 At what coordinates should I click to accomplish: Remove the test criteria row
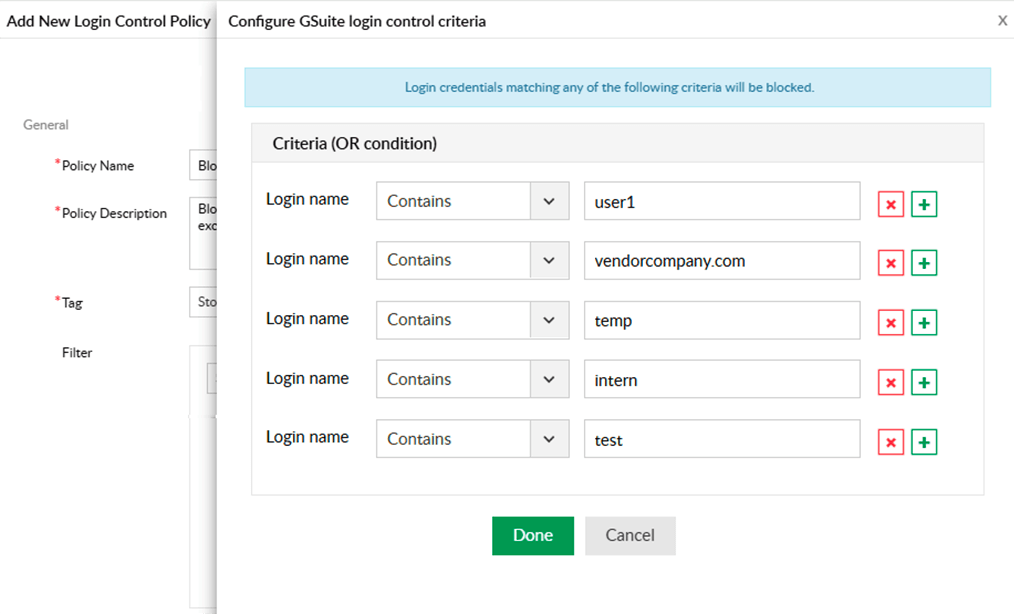tap(890, 442)
